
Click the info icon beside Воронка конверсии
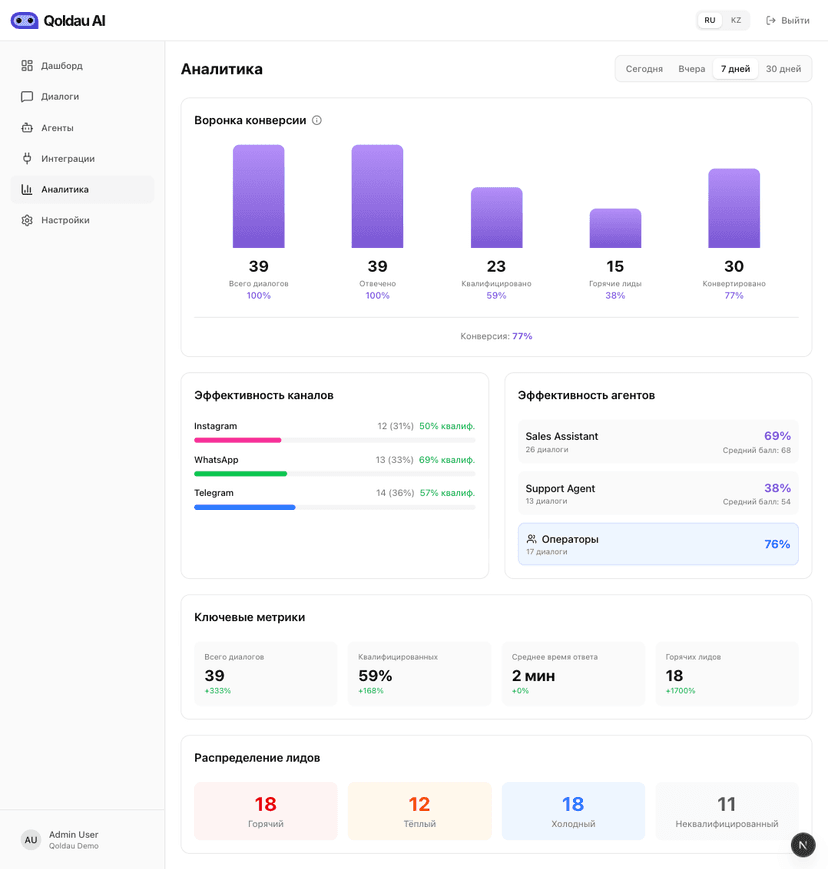tap(317, 119)
